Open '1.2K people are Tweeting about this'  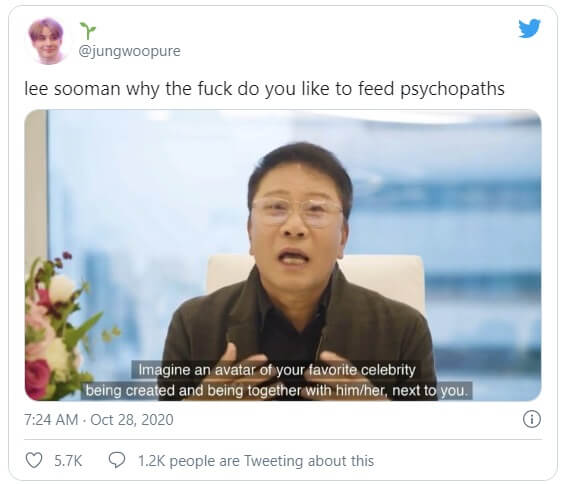256,461
